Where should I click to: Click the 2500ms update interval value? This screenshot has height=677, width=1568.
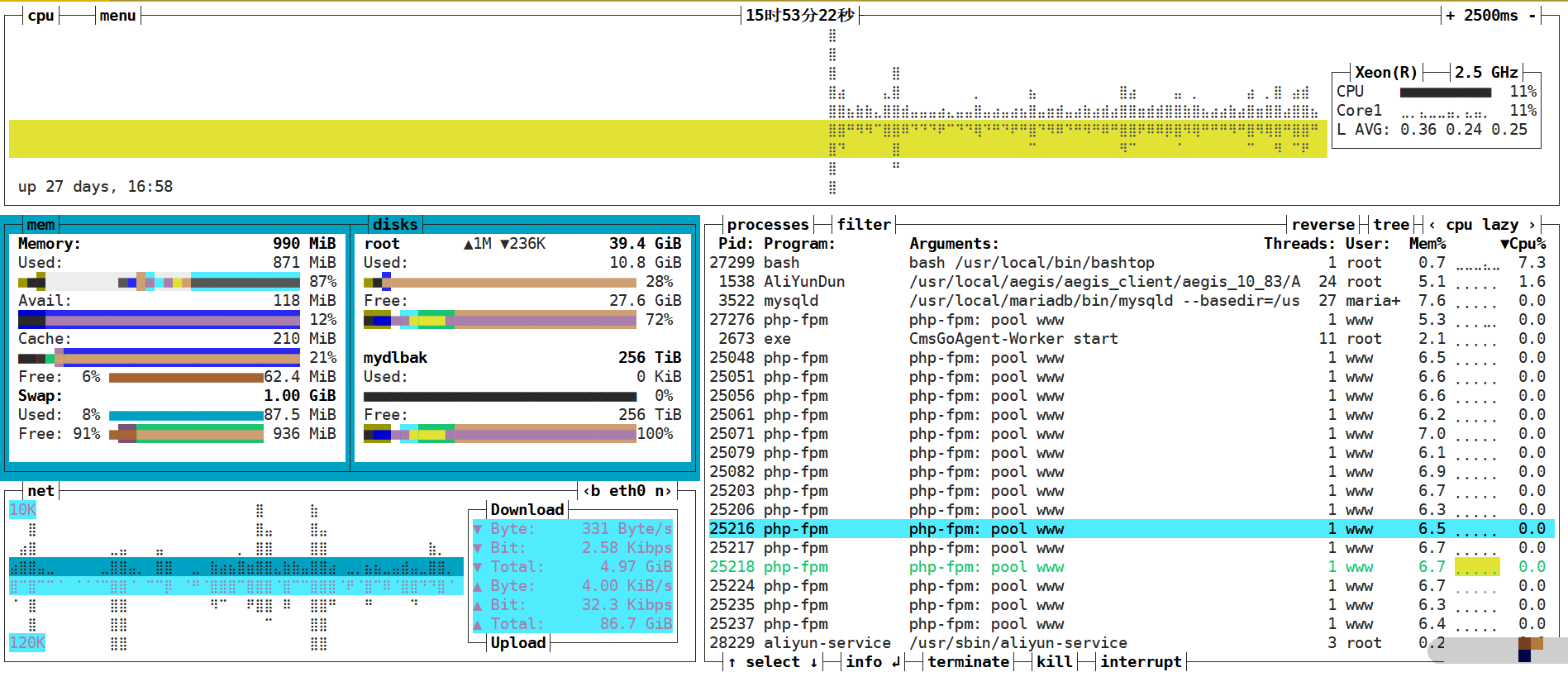1491,16
